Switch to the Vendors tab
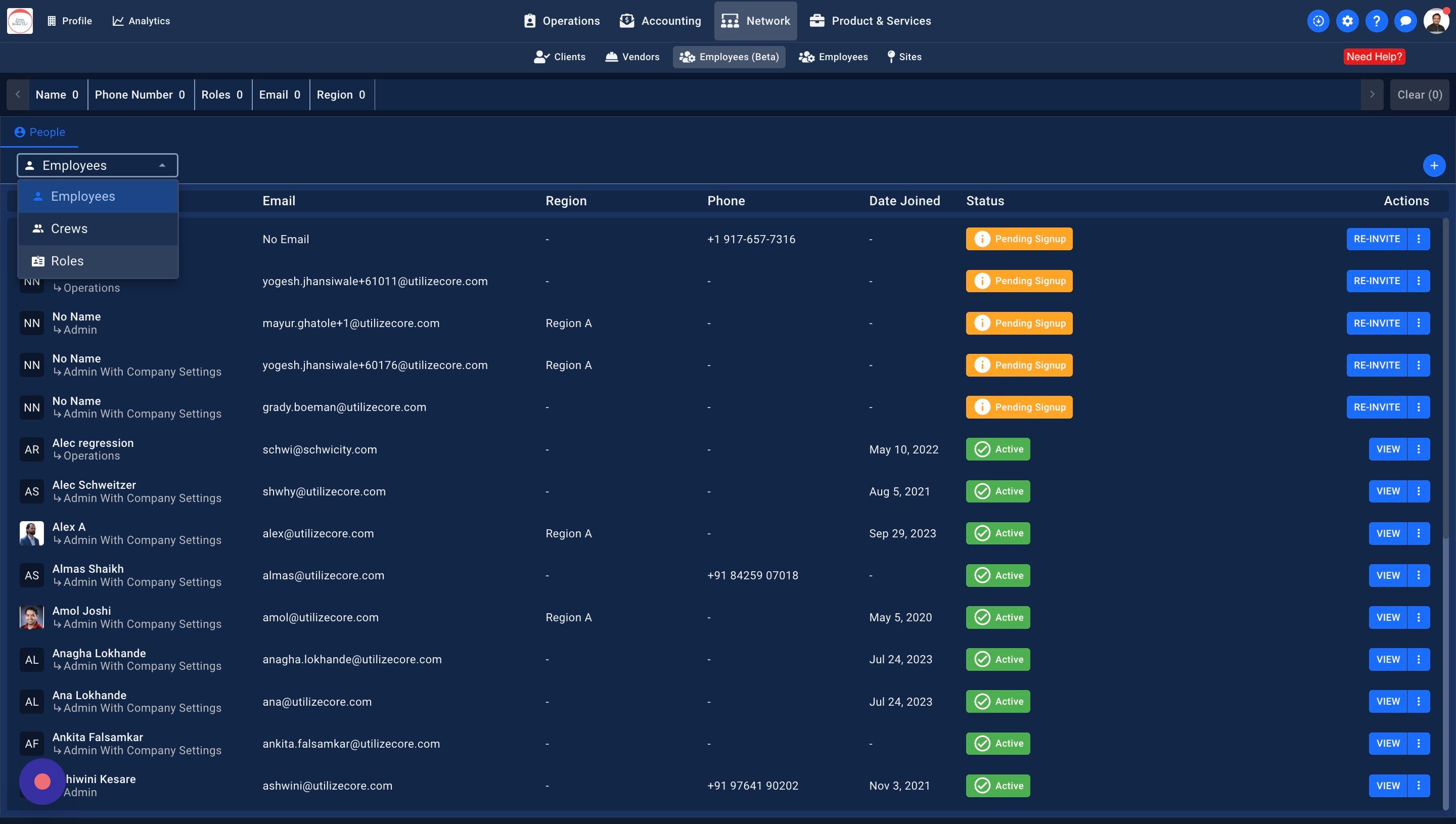This screenshot has width=1456, height=824. coord(632,57)
